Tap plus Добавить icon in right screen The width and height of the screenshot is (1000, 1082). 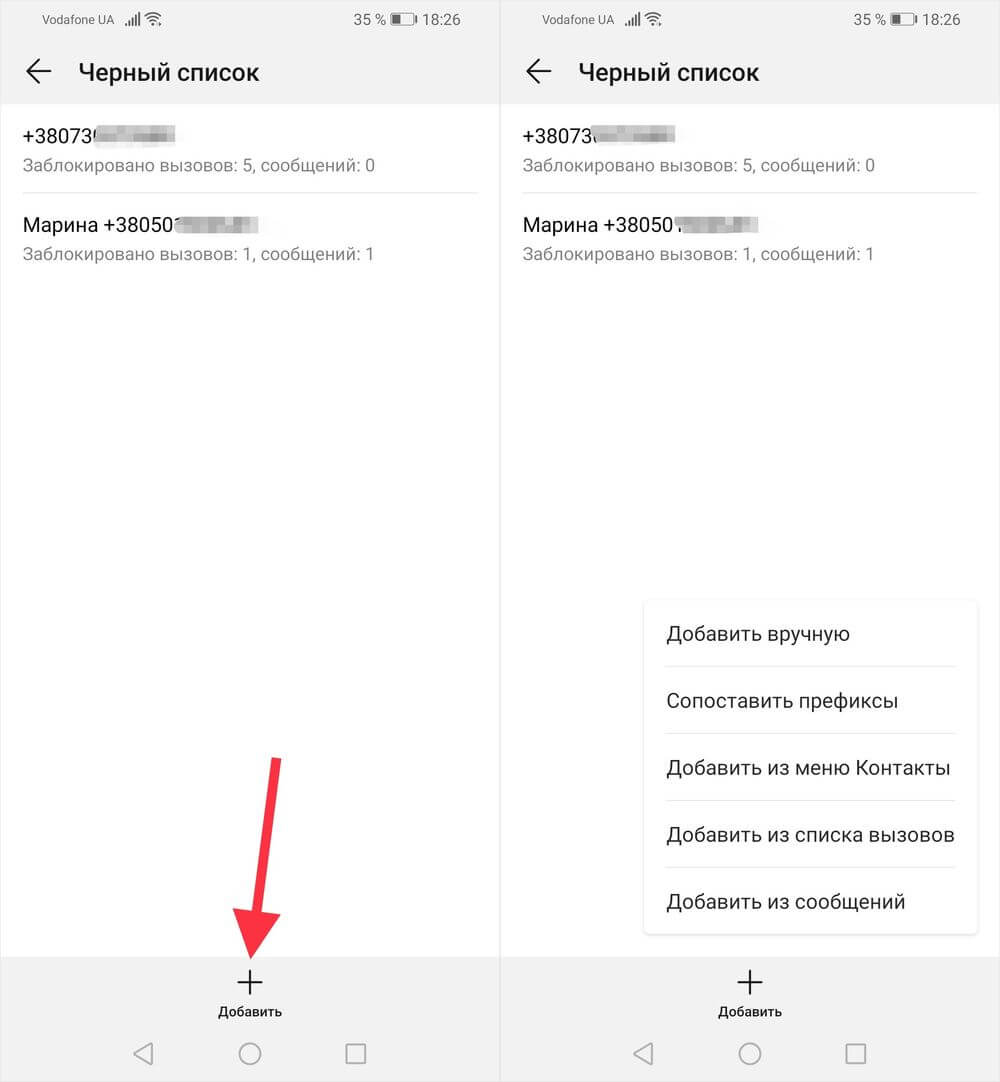[x=749, y=994]
